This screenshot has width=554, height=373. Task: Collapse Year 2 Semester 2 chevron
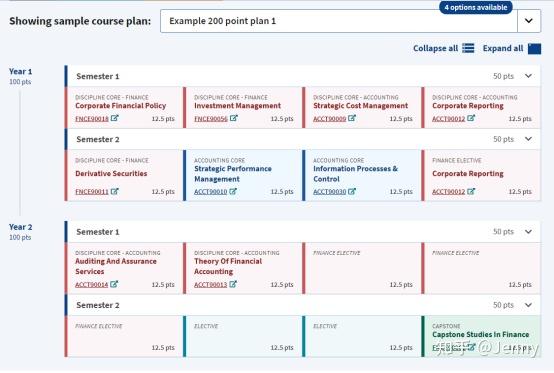click(528, 305)
